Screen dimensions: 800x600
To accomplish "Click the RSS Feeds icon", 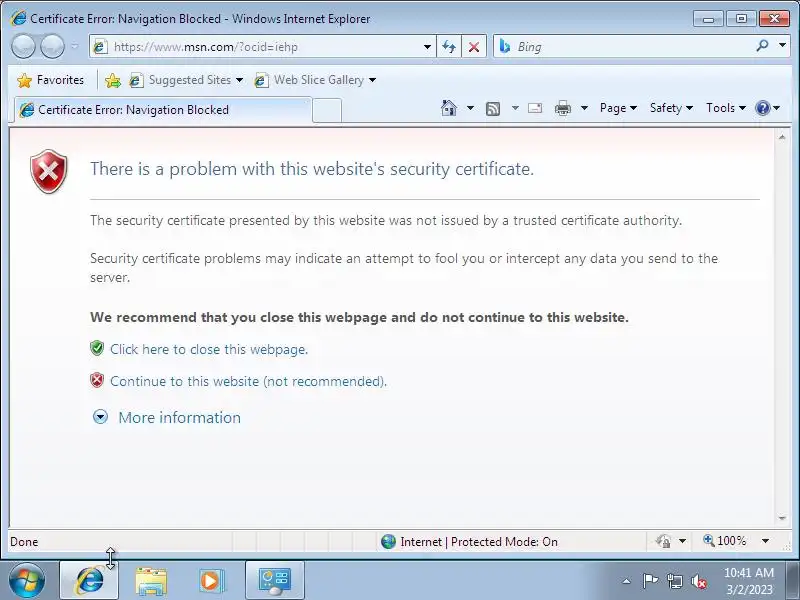I will point(493,108).
